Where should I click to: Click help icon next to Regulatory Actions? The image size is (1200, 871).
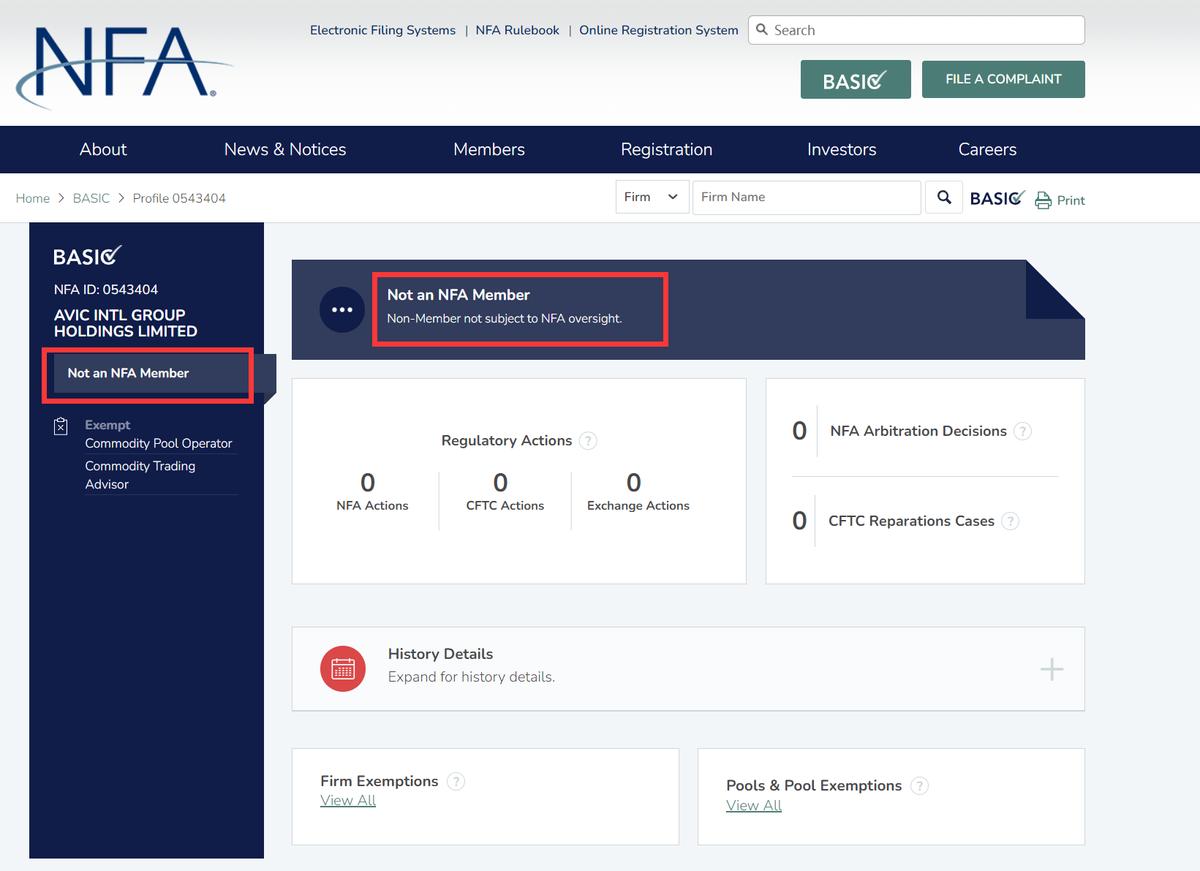(588, 441)
